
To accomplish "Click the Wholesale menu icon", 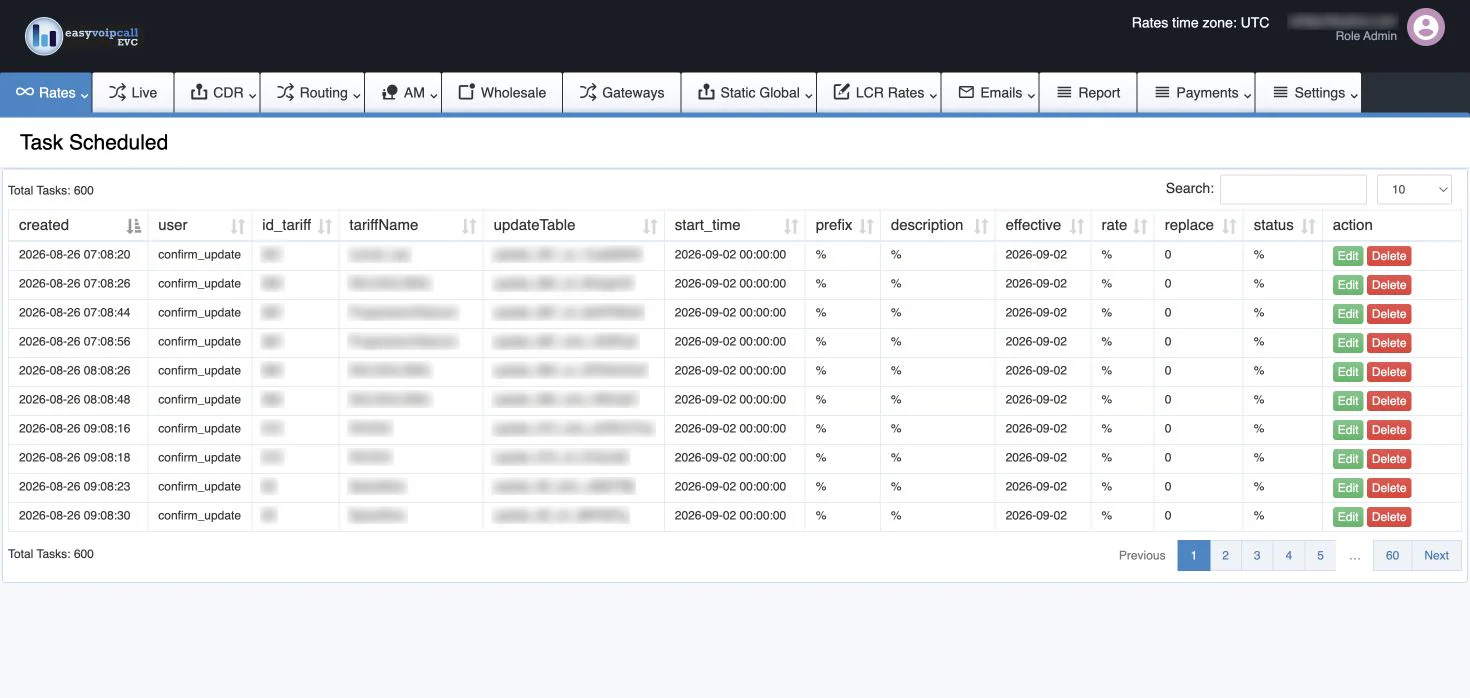I will pos(466,92).
